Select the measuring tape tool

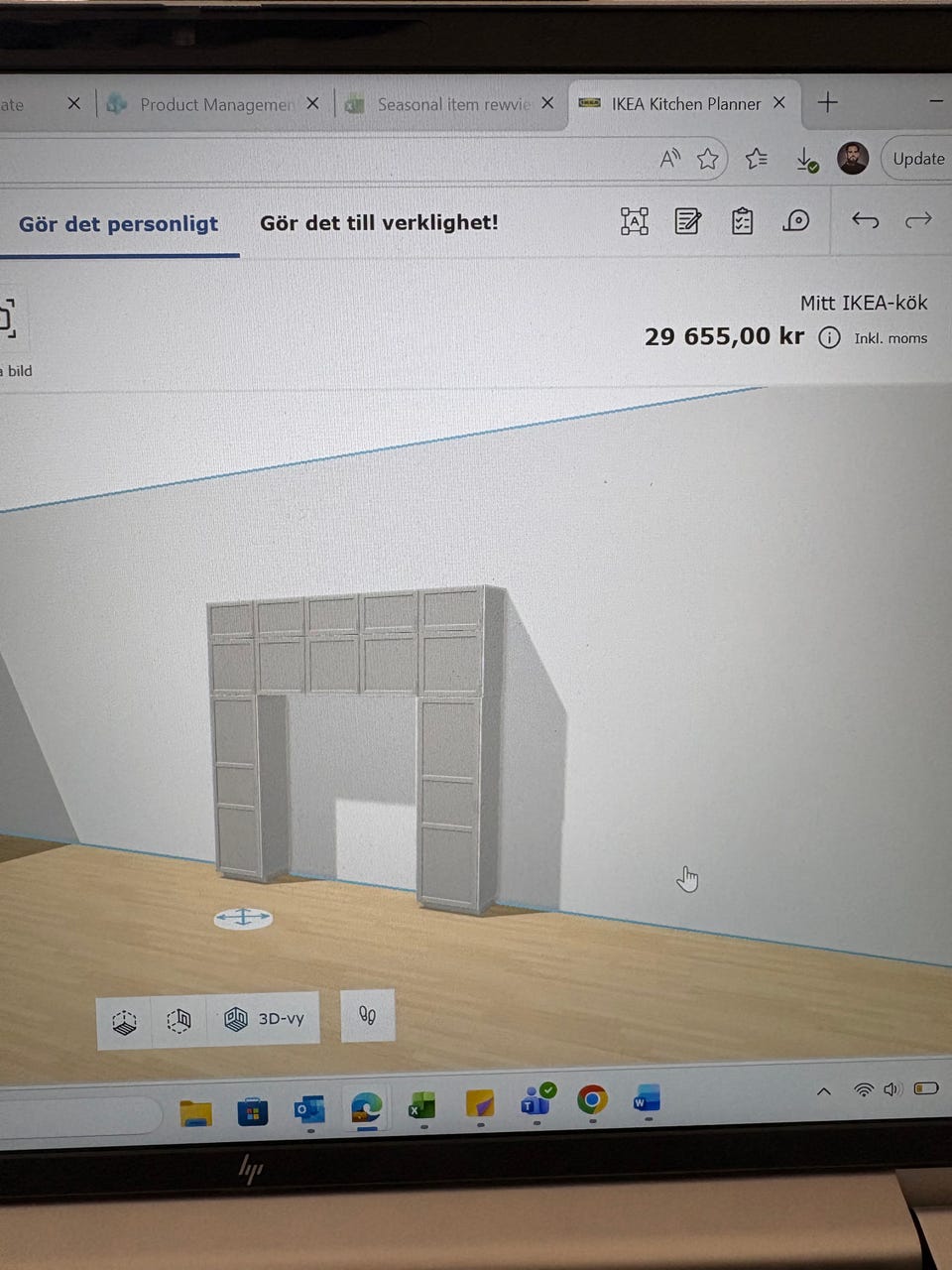796,220
